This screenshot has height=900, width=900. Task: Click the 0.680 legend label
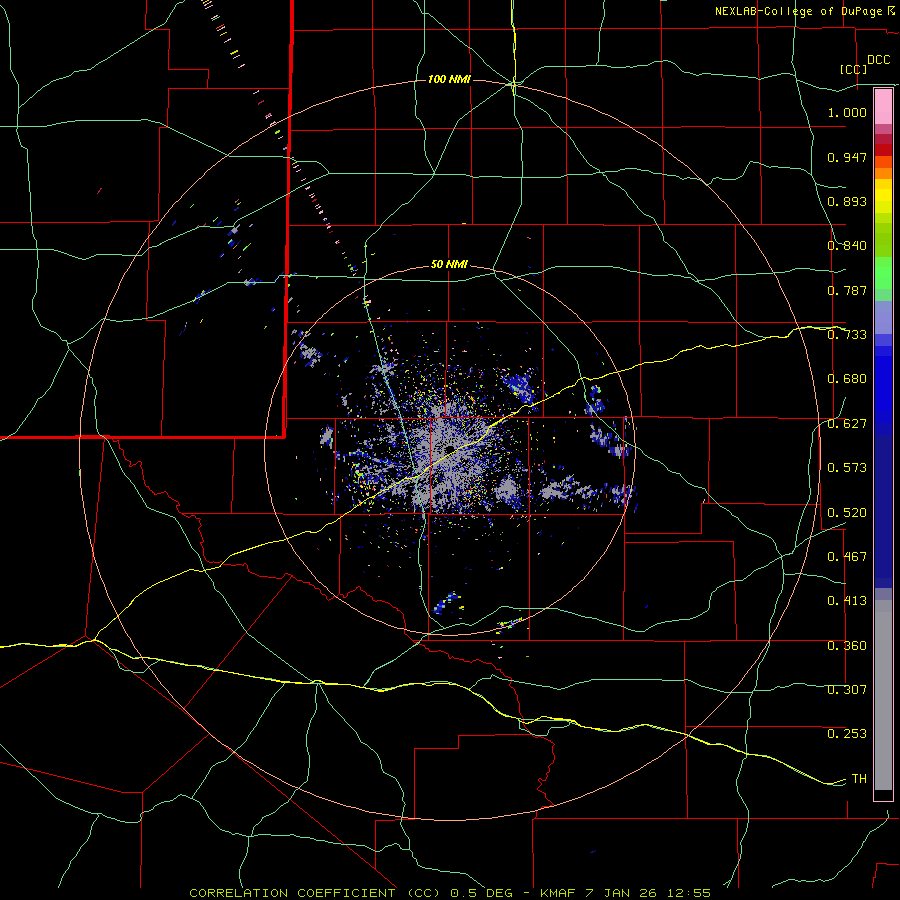pos(847,379)
